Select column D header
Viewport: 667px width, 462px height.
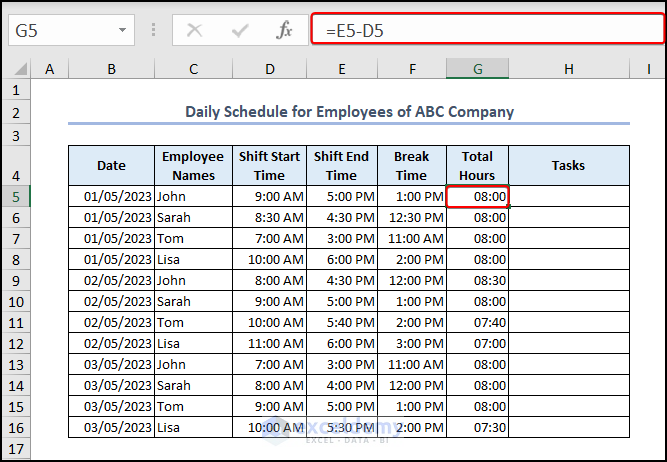(x=270, y=69)
